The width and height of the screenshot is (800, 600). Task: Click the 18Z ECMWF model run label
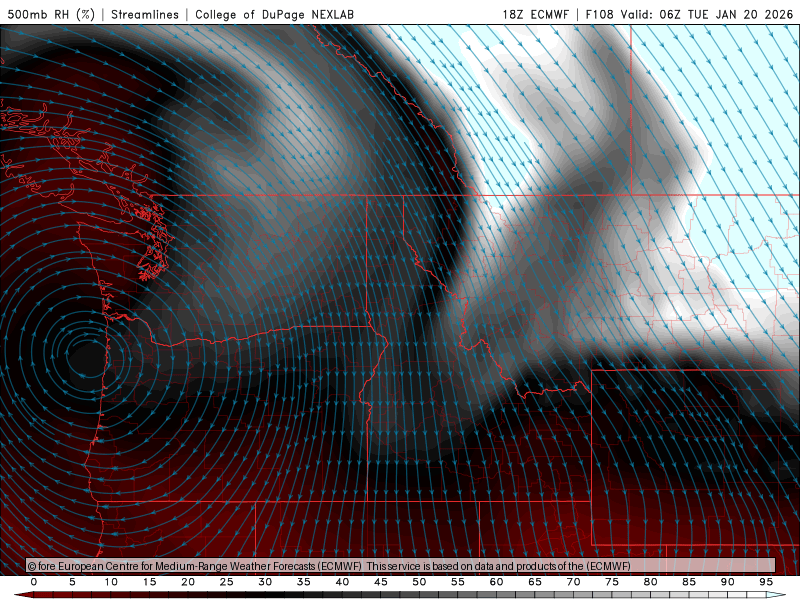(537, 15)
